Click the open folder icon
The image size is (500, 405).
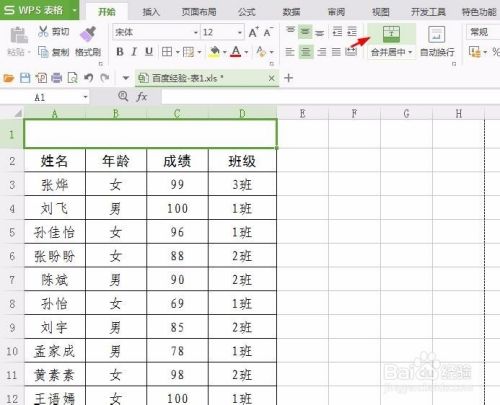point(9,78)
